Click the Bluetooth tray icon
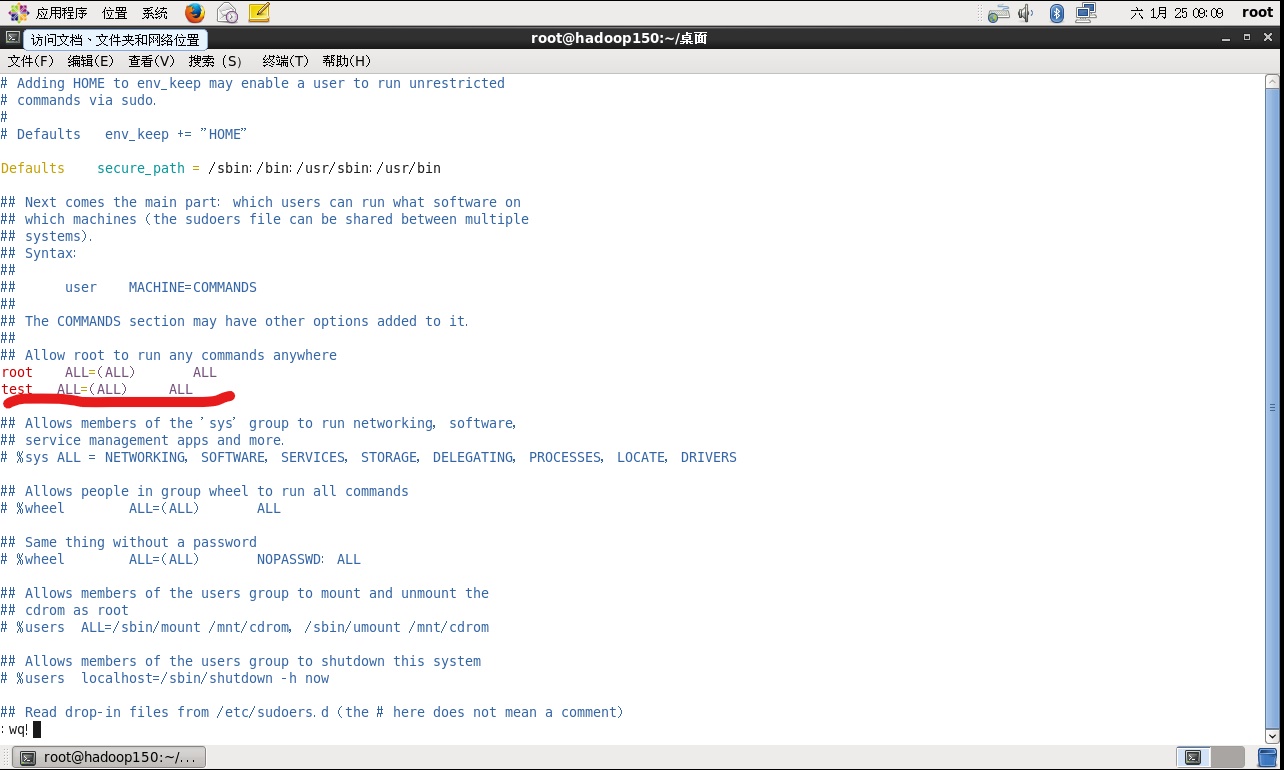Image resolution: width=1284 pixels, height=770 pixels. (x=1057, y=13)
